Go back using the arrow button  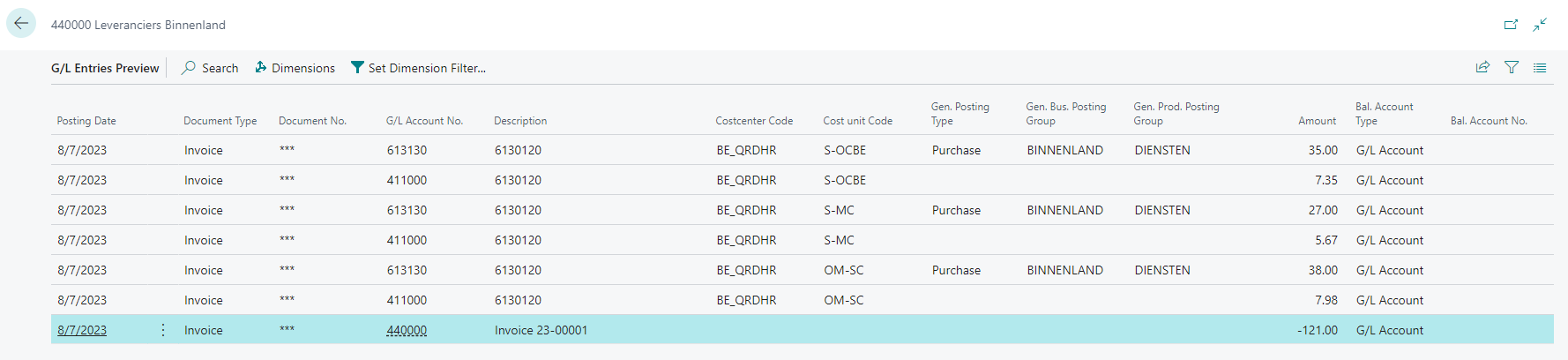click(21, 24)
